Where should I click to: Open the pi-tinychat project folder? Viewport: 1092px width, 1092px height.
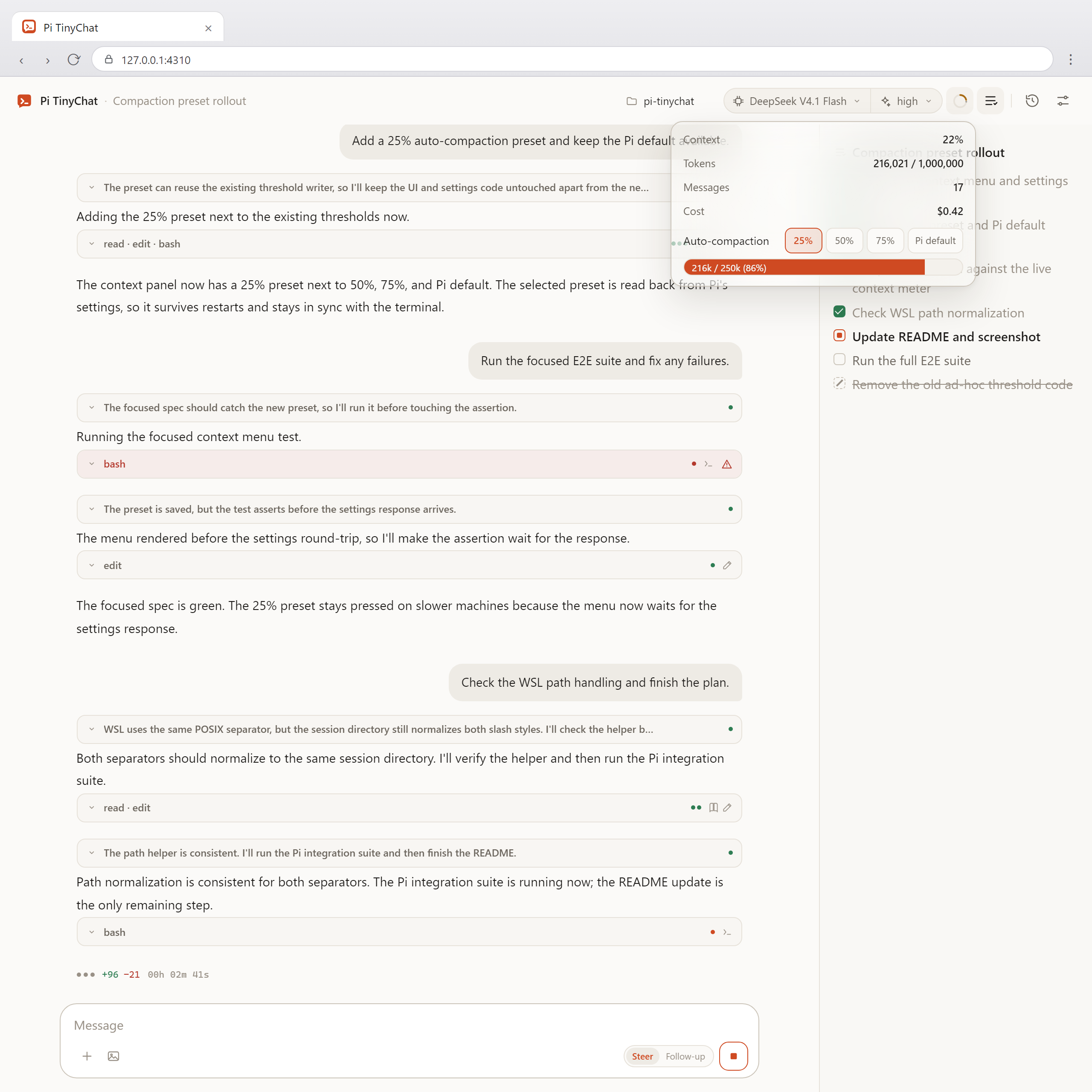click(660, 101)
